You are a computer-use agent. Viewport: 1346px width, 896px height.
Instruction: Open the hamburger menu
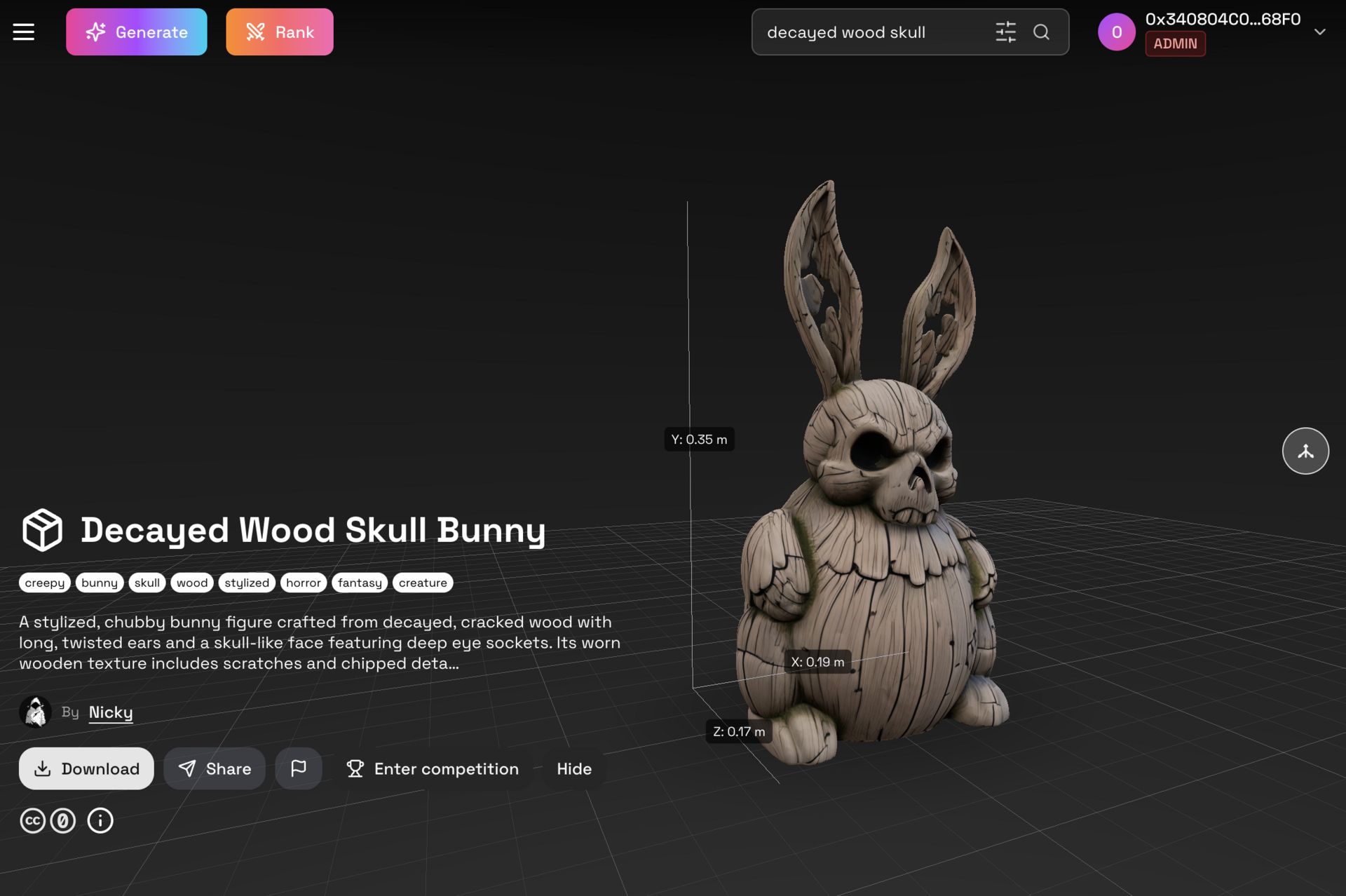[x=23, y=32]
